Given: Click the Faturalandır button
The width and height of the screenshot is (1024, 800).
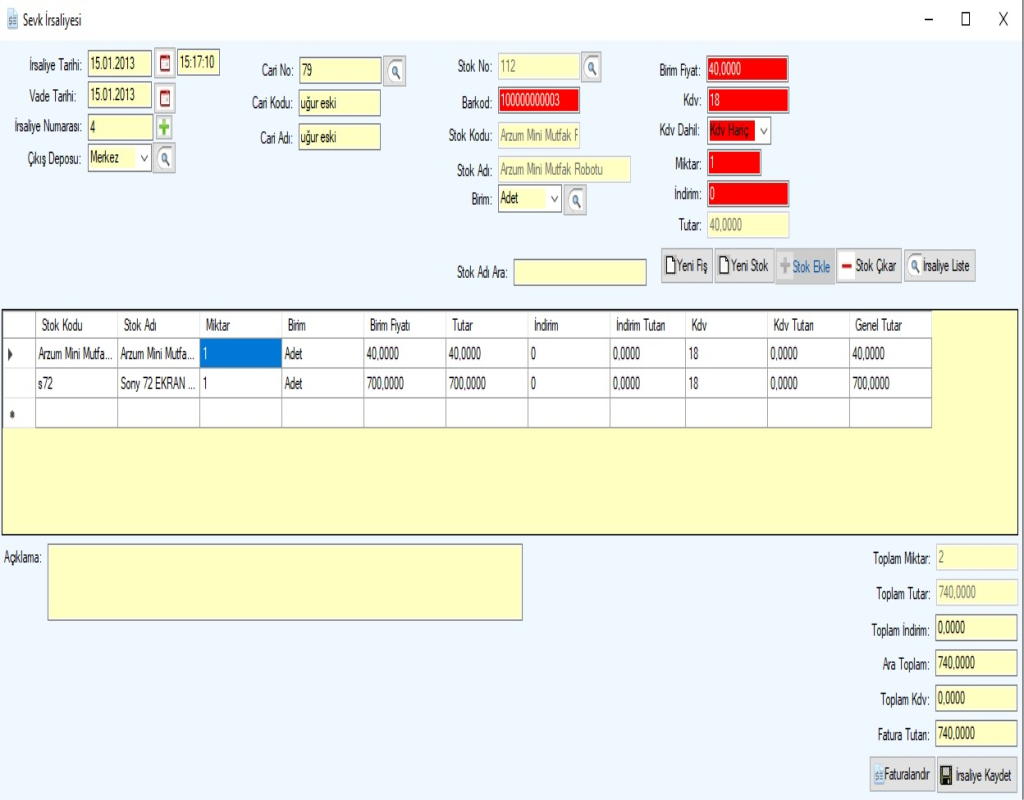Looking at the screenshot, I should click(x=902, y=775).
